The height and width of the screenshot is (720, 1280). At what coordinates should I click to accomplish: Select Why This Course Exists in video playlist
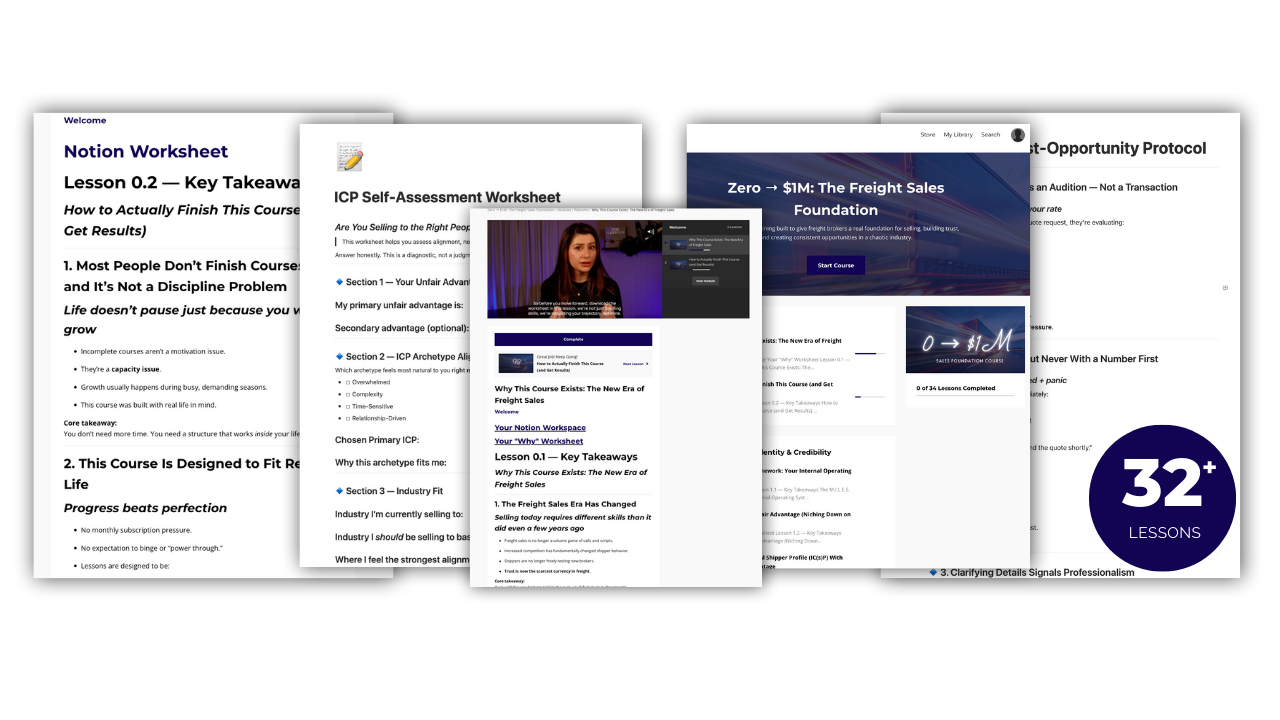(x=706, y=243)
